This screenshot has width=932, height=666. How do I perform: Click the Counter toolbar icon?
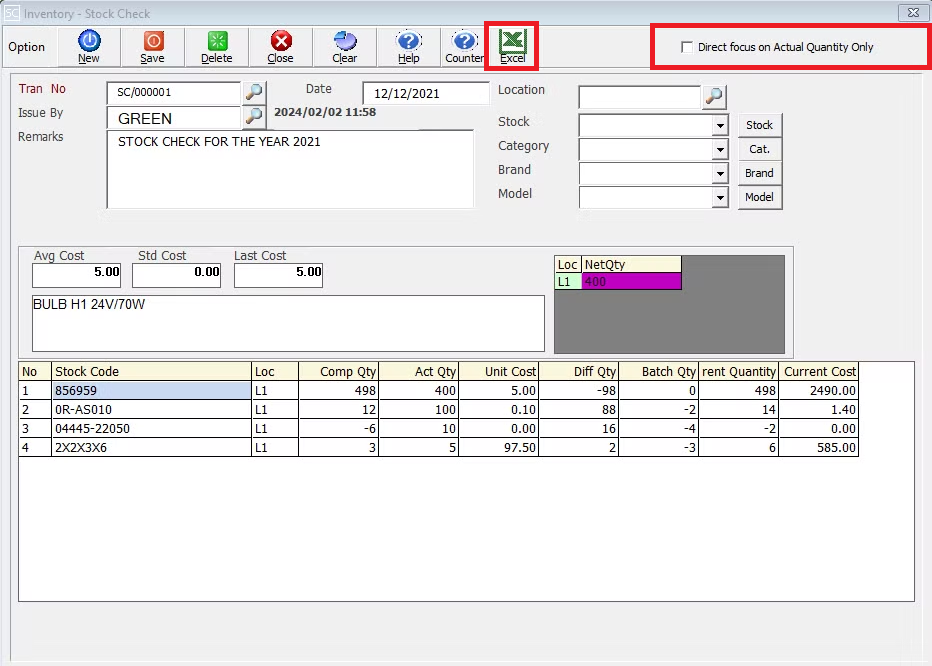tap(464, 47)
